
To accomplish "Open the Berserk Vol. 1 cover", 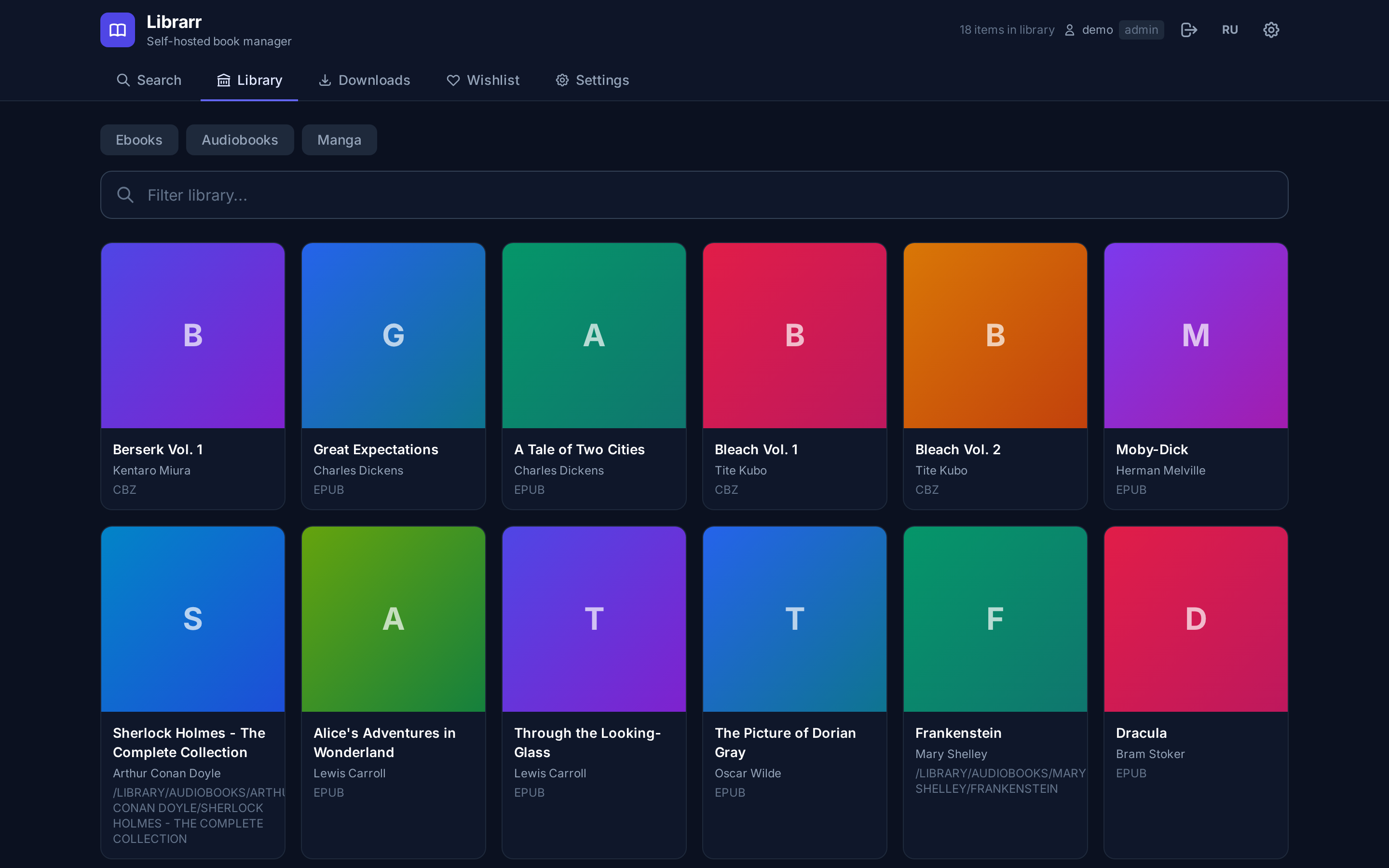I will (x=193, y=335).
